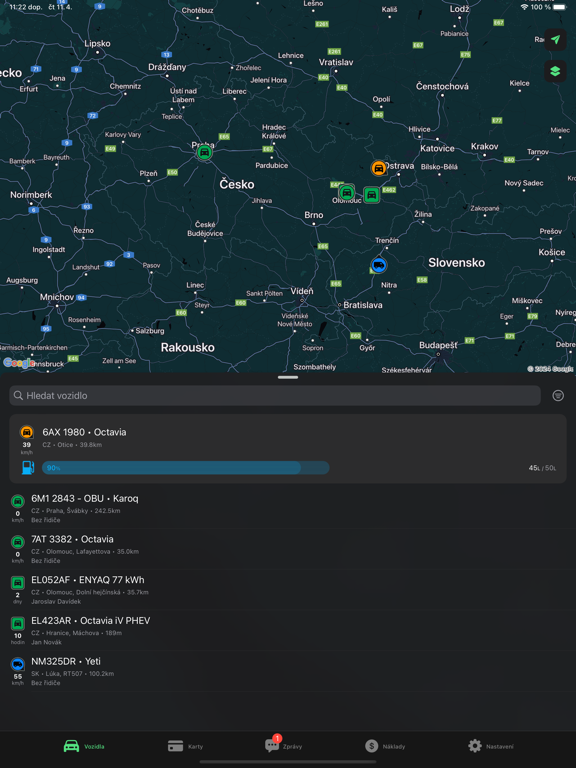Open the NM325DR • Yeti row
This screenshot has height=768, width=576.
(x=288, y=671)
